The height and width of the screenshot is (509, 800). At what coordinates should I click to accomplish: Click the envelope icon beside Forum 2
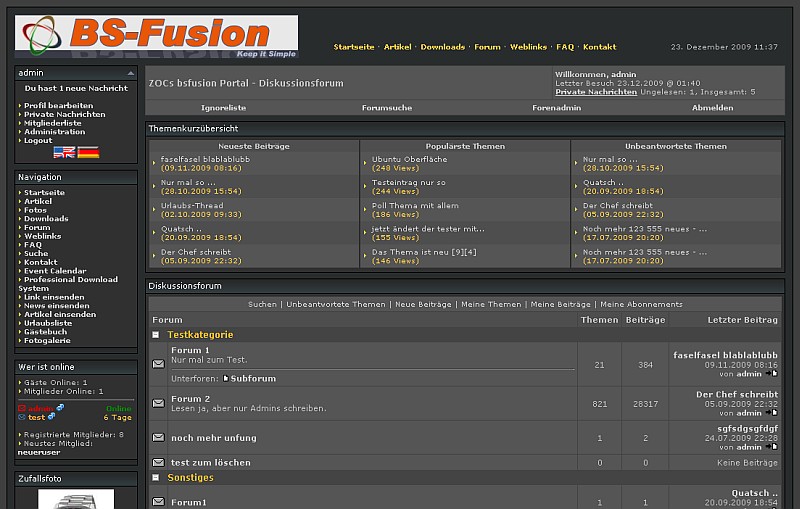[x=158, y=402]
